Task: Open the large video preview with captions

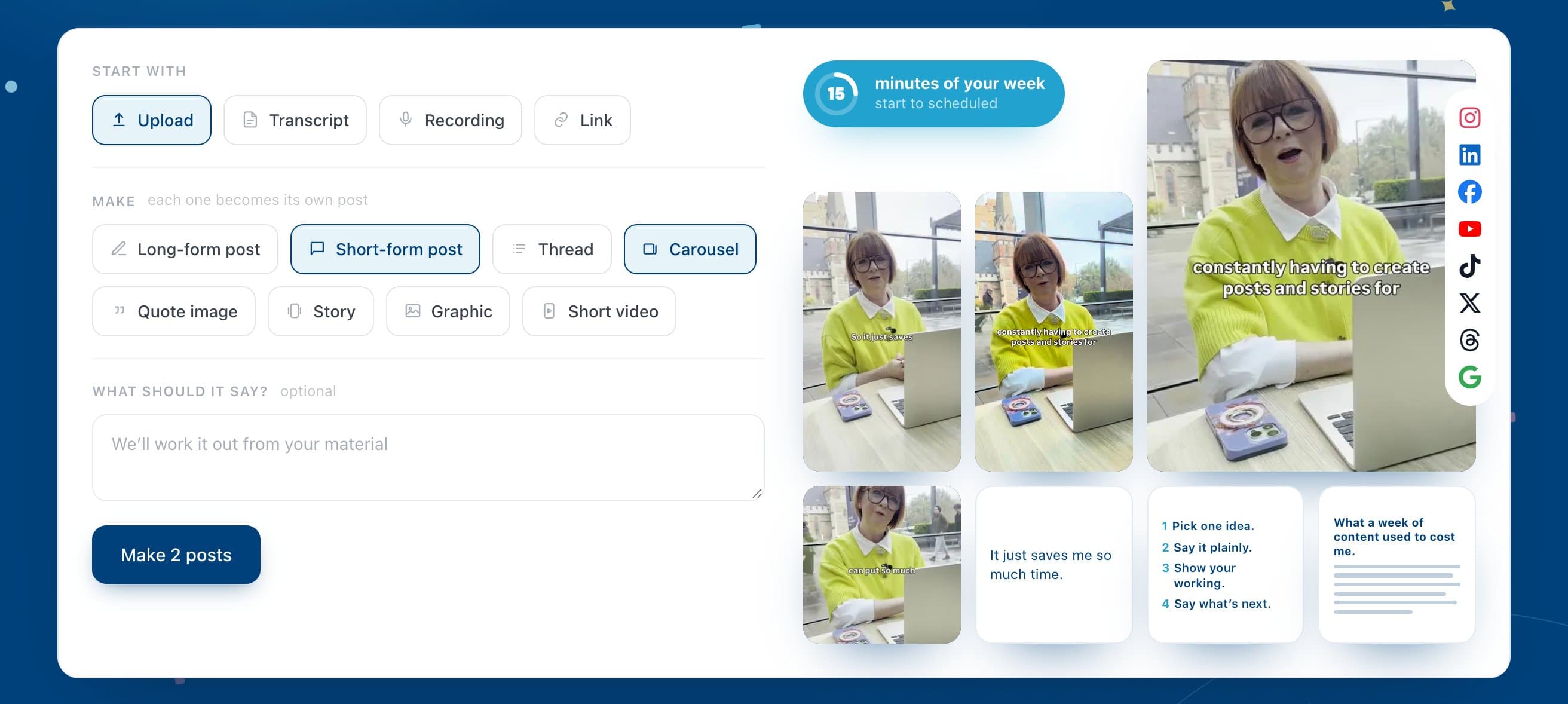Action: [x=1311, y=265]
